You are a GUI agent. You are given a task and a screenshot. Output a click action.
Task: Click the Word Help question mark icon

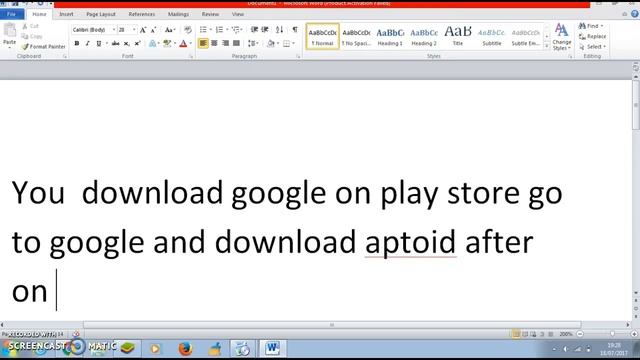click(x=635, y=14)
